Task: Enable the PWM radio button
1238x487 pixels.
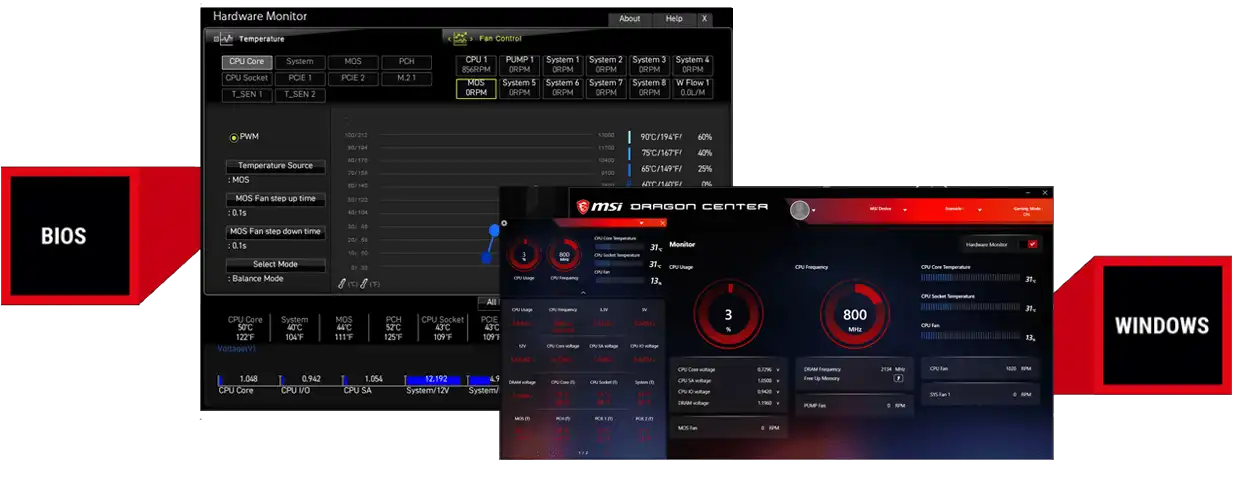Action: tap(234, 137)
